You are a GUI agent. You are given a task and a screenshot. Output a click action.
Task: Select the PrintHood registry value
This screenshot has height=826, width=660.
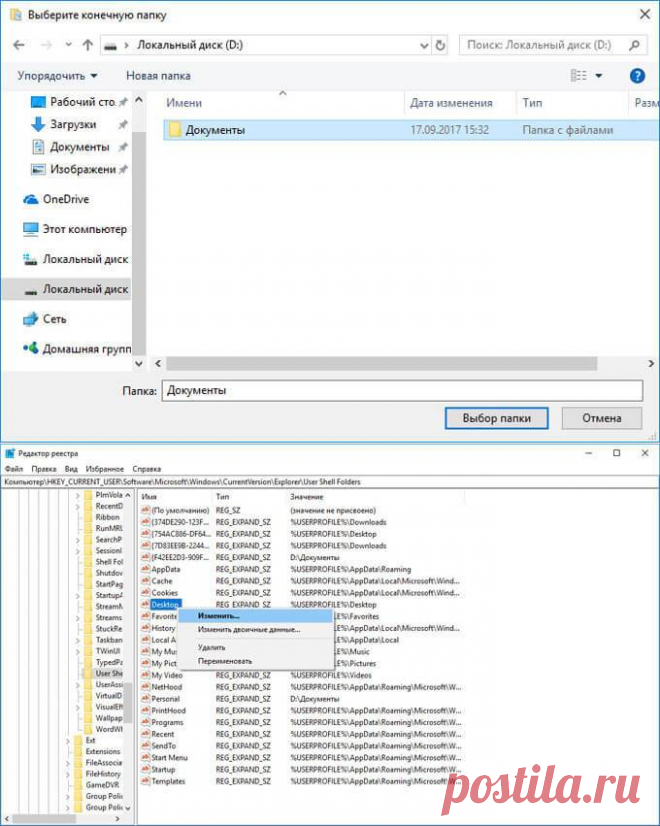coord(169,711)
